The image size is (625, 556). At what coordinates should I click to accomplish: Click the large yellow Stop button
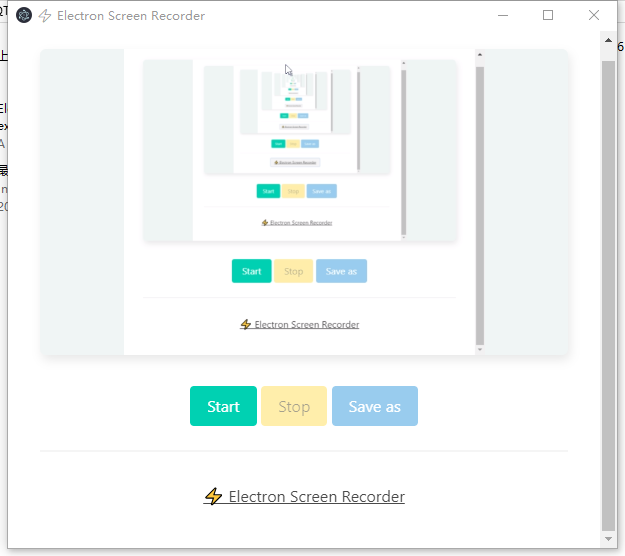tap(294, 406)
